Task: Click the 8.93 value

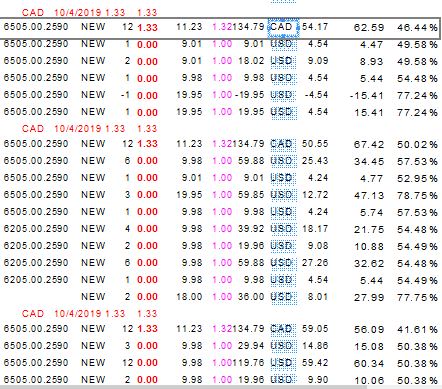Action: click(372, 61)
